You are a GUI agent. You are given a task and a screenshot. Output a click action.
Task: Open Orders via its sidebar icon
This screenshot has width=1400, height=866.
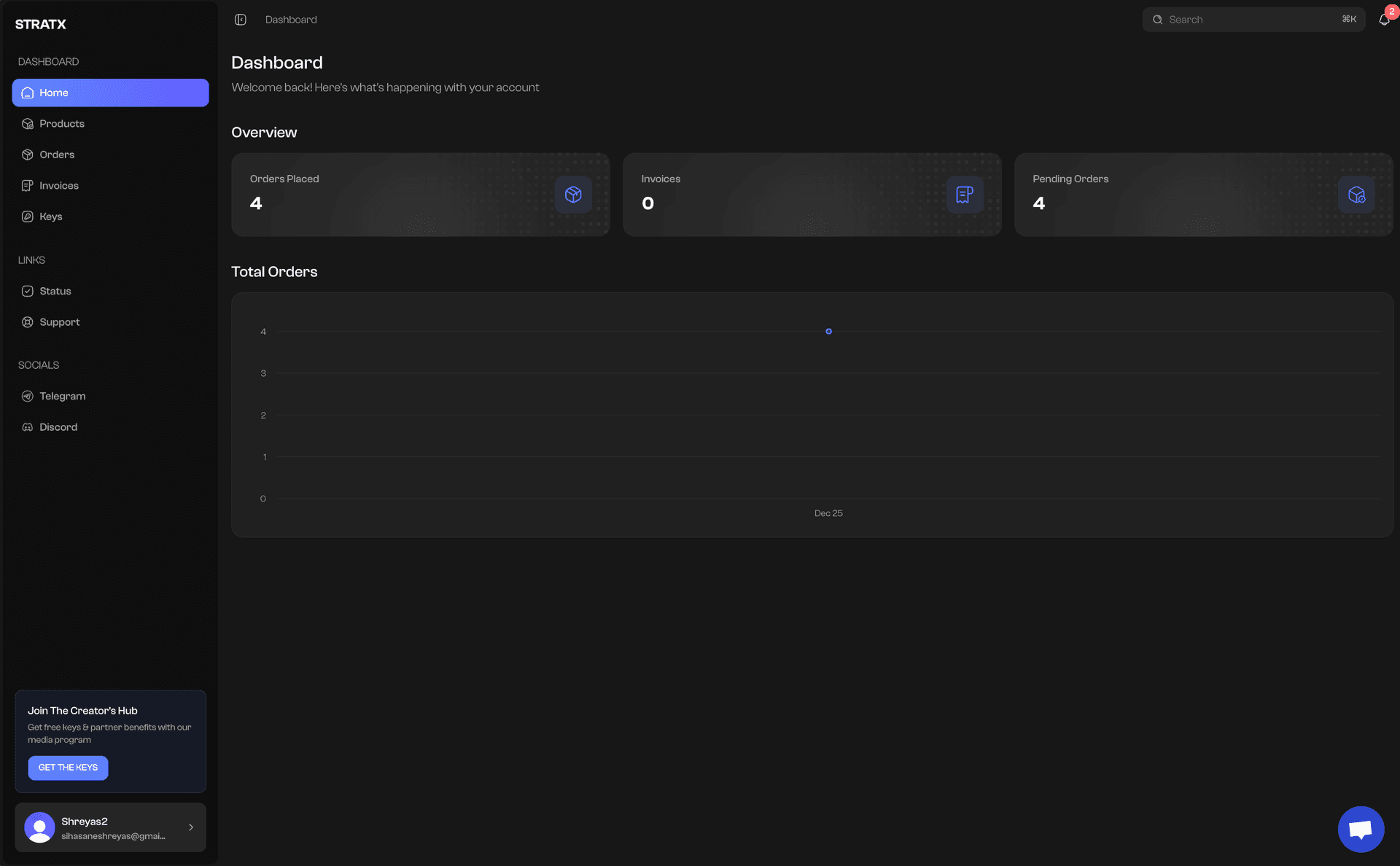[27, 154]
